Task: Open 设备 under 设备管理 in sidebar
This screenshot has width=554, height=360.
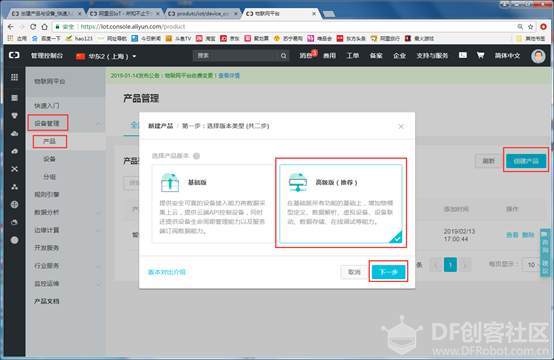Action: point(49,159)
